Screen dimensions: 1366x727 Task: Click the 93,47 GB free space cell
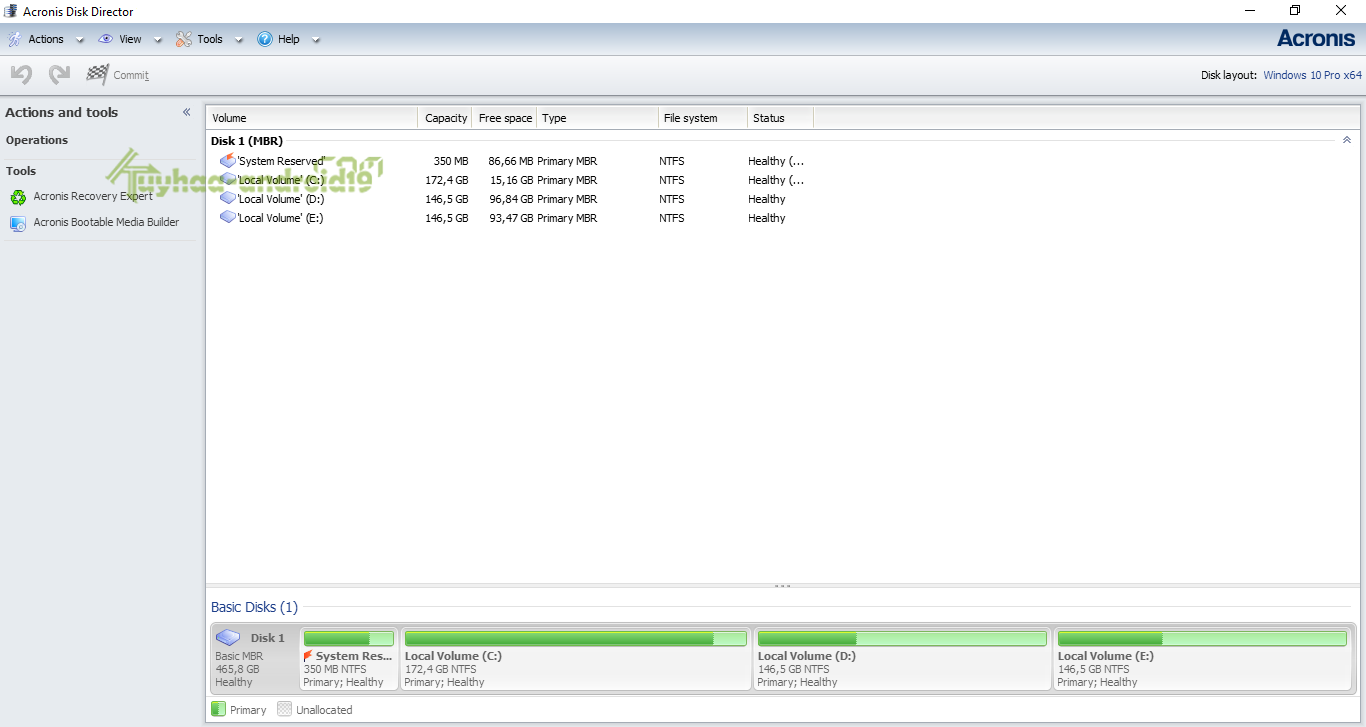[x=511, y=218]
